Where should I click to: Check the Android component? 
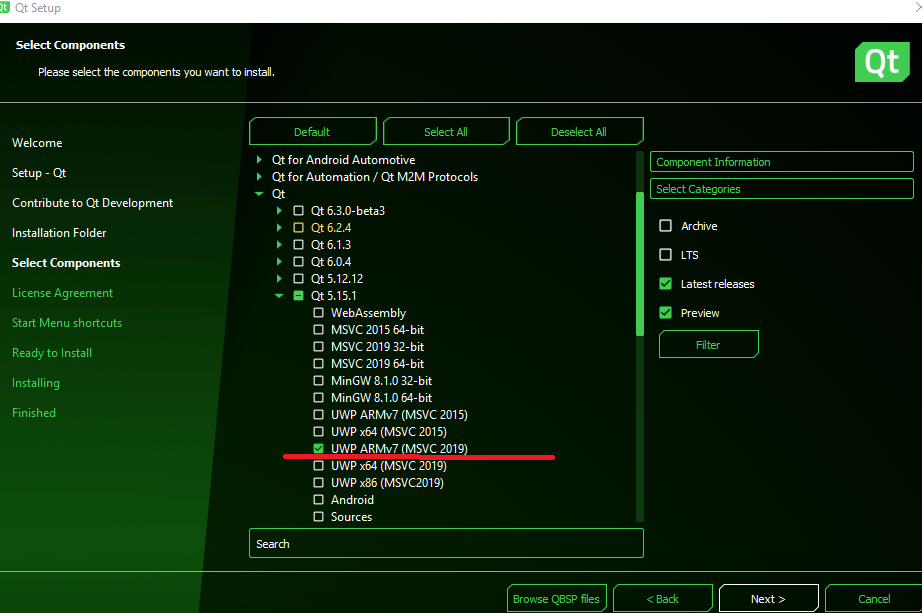(x=319, y=499)
